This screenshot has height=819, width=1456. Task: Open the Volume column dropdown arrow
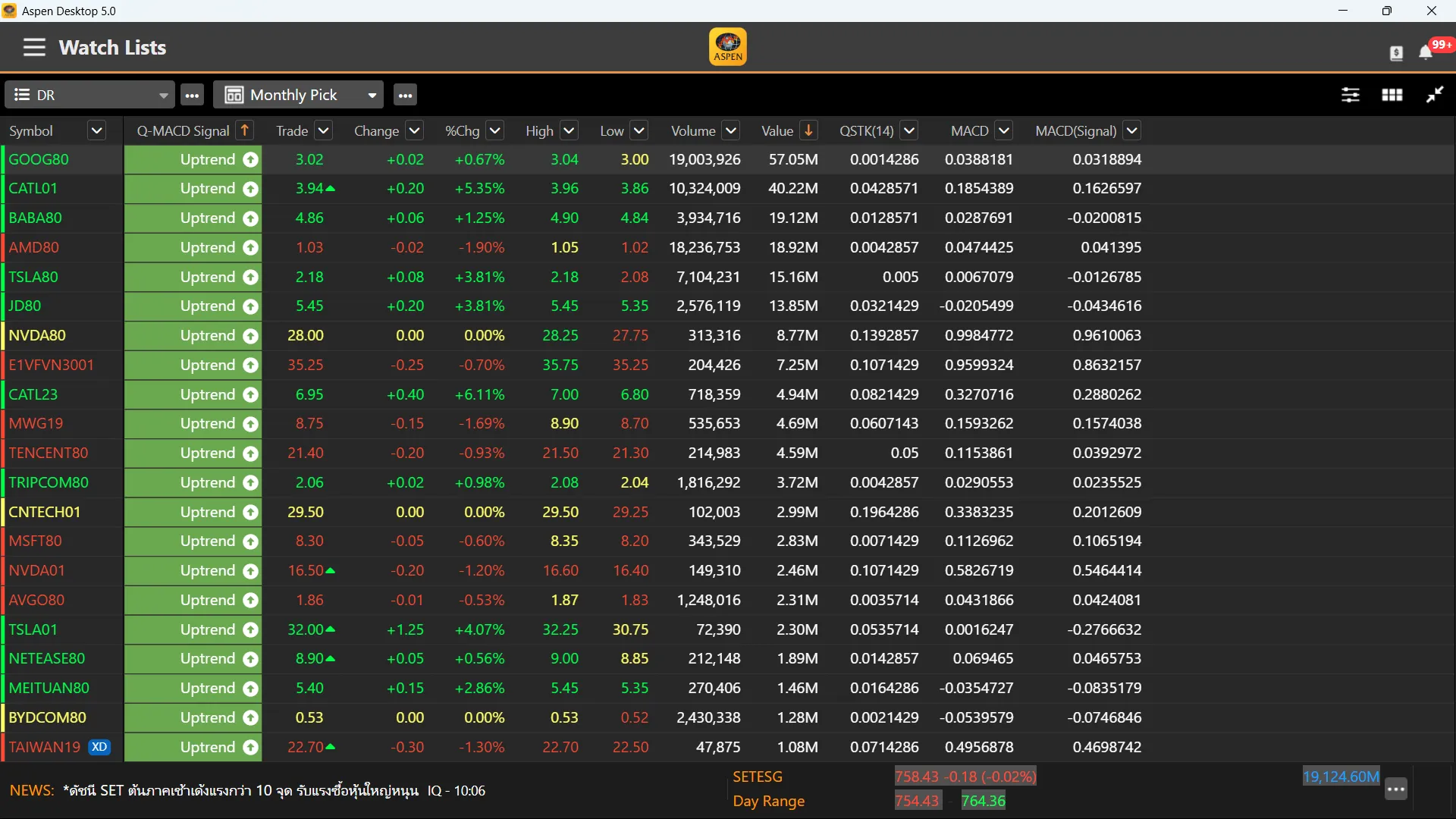730,130
